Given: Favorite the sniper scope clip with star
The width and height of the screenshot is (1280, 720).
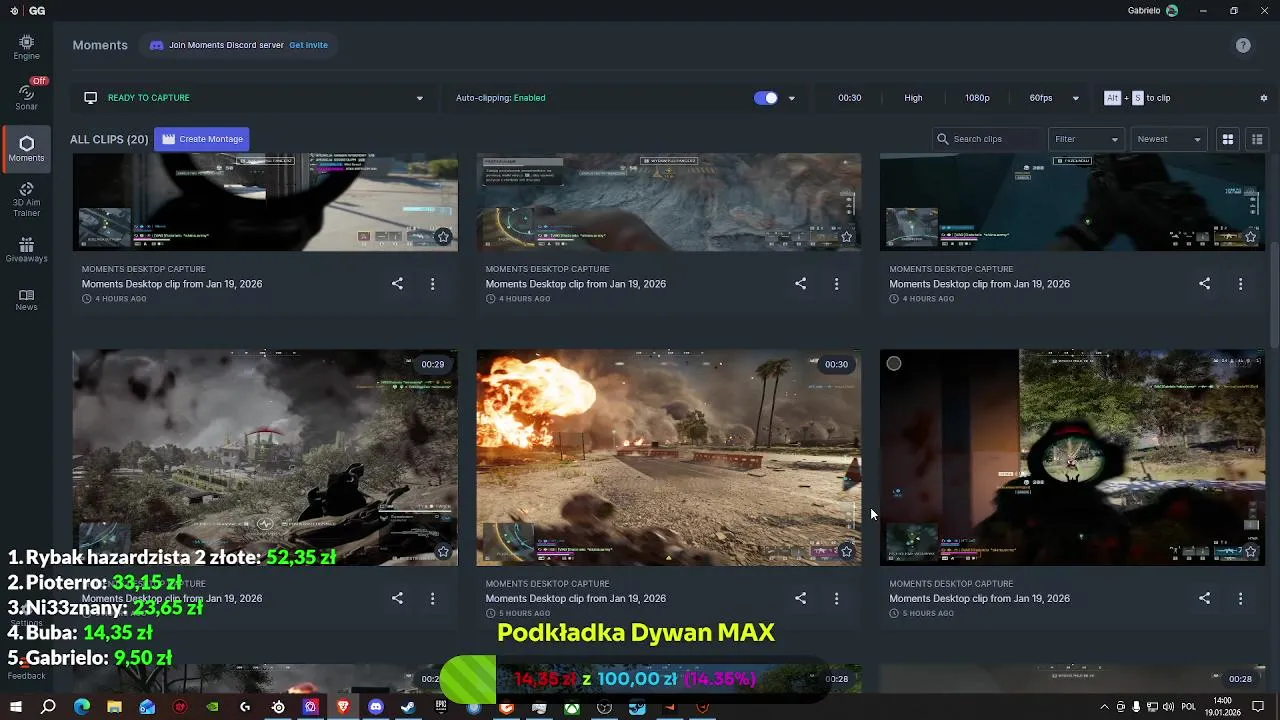Looking at the screenshot, I should pyautogui.click(x=1250, y=551).
